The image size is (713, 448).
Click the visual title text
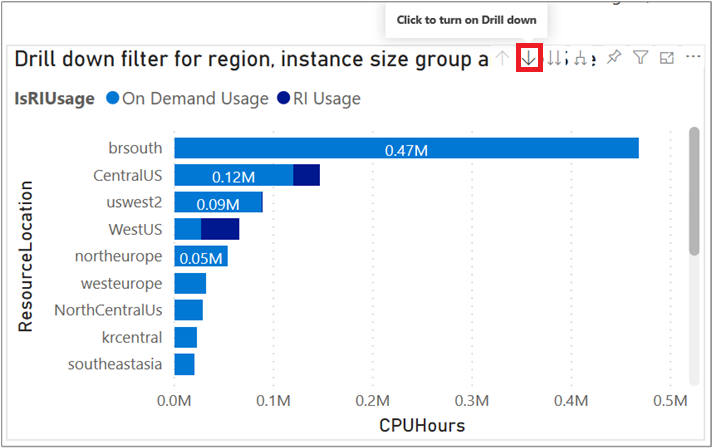click(250, 59)
